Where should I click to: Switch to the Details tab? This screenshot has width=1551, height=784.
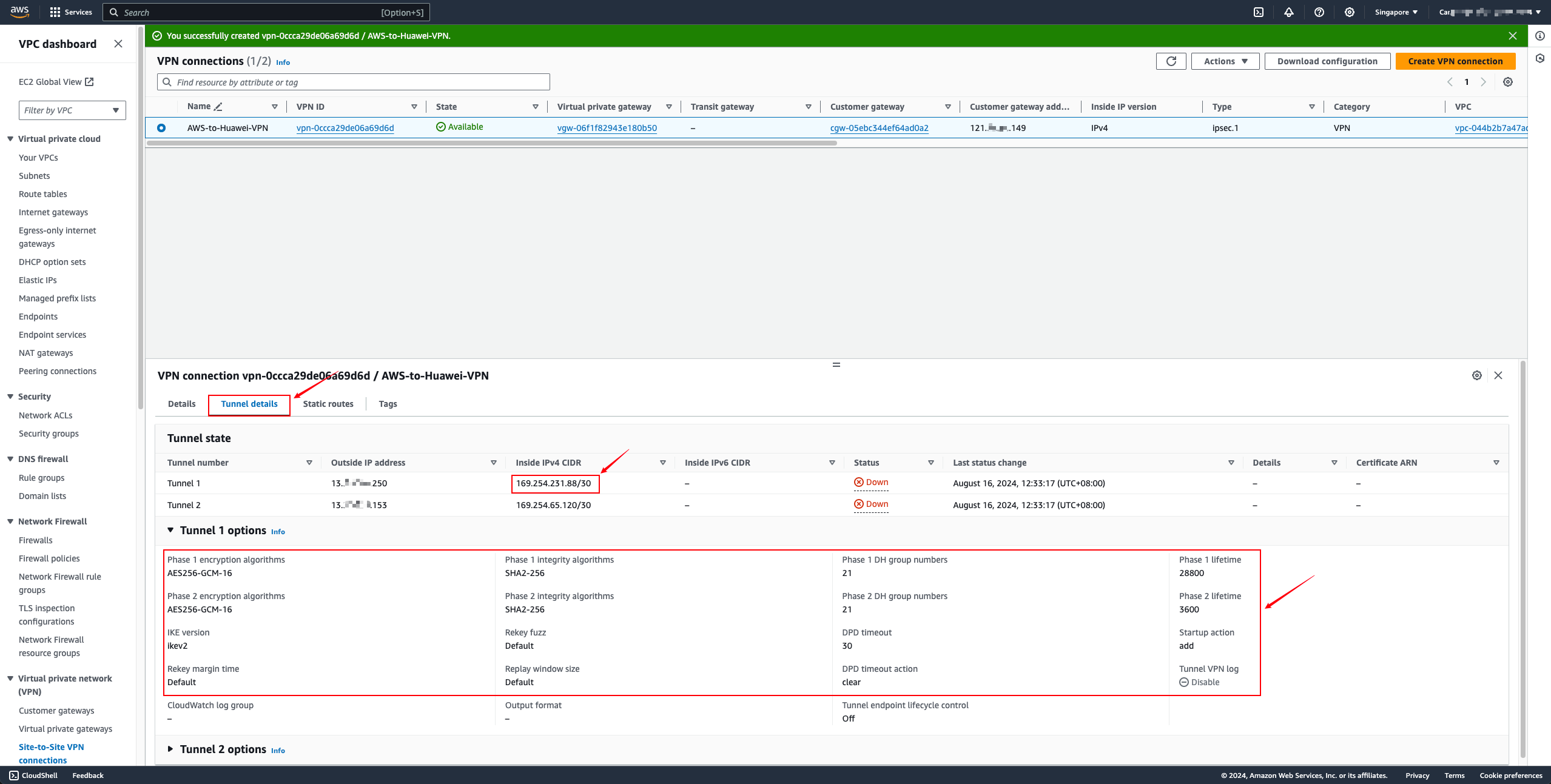click(x=181, y=403)
